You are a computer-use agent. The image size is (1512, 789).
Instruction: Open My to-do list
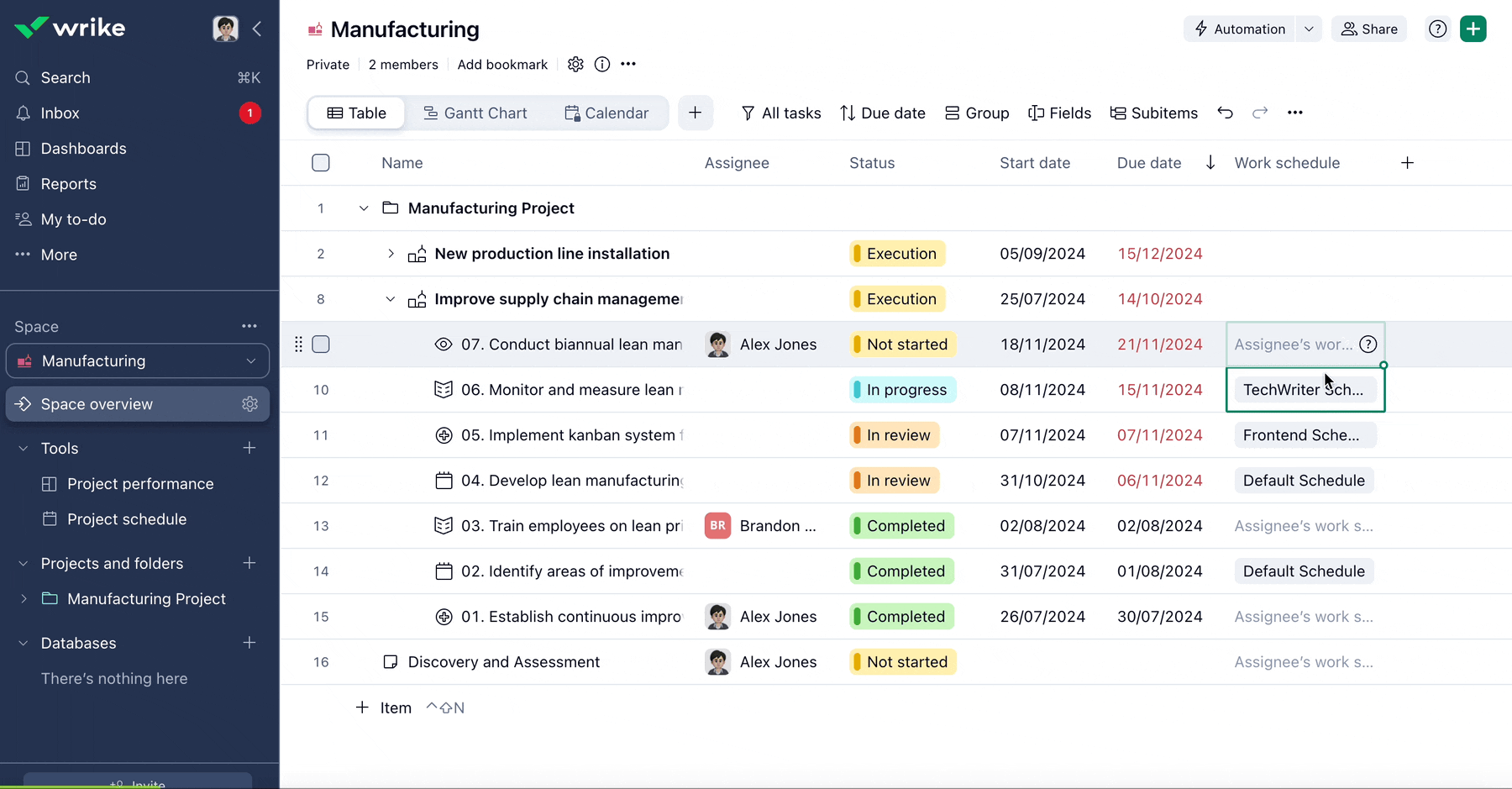73,219
